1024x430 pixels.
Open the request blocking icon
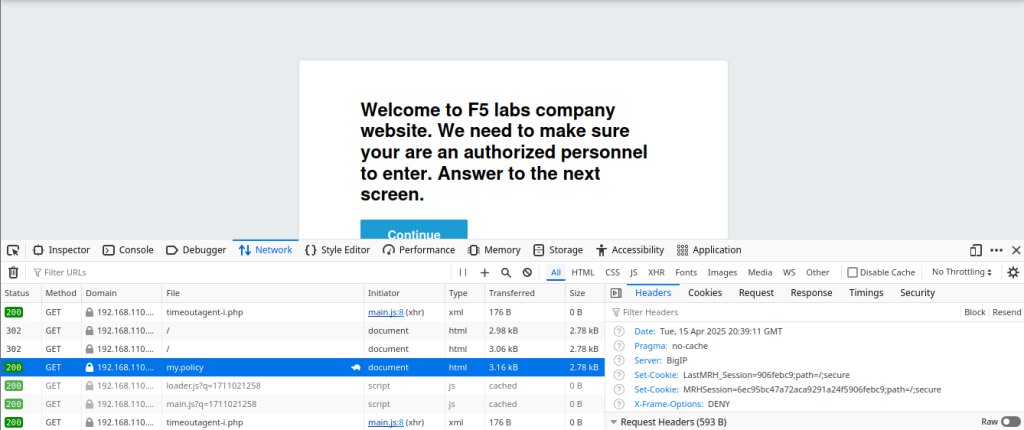point(527,272)
